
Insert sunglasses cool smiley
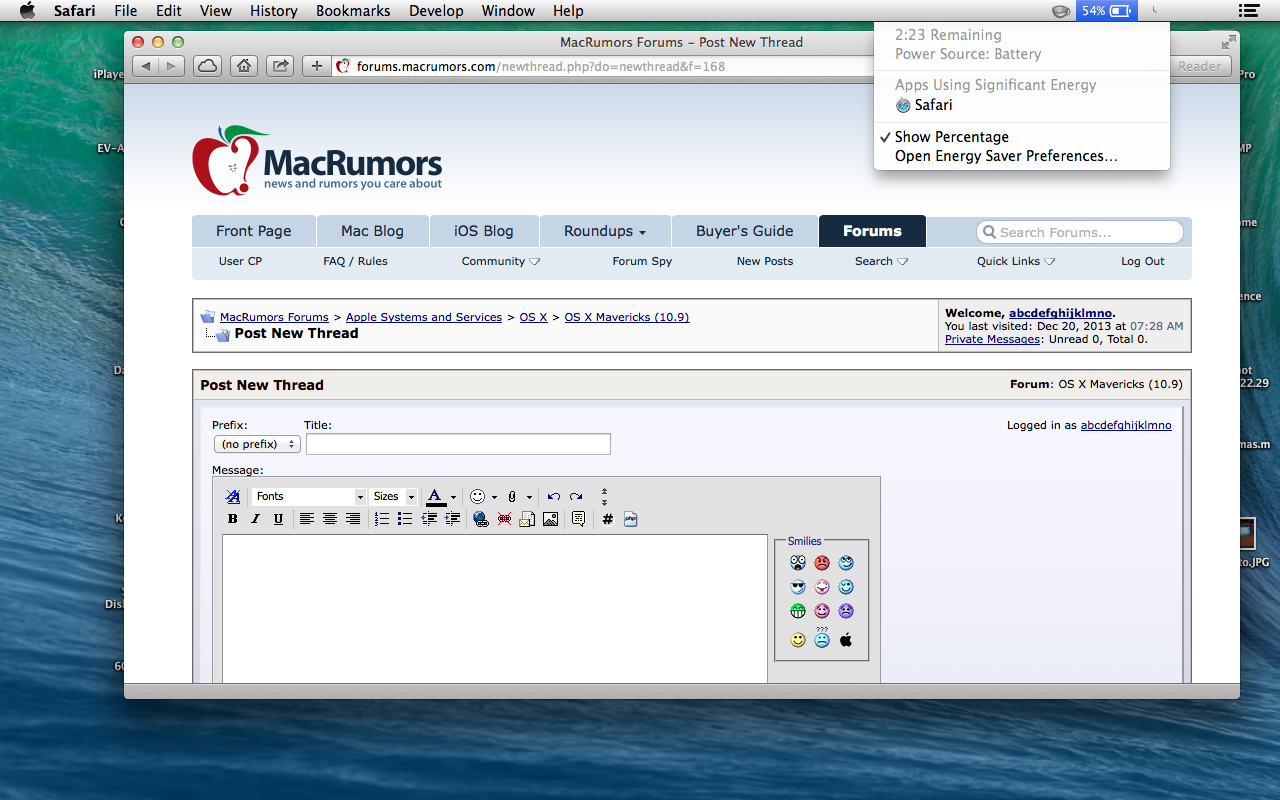[797, 587]
